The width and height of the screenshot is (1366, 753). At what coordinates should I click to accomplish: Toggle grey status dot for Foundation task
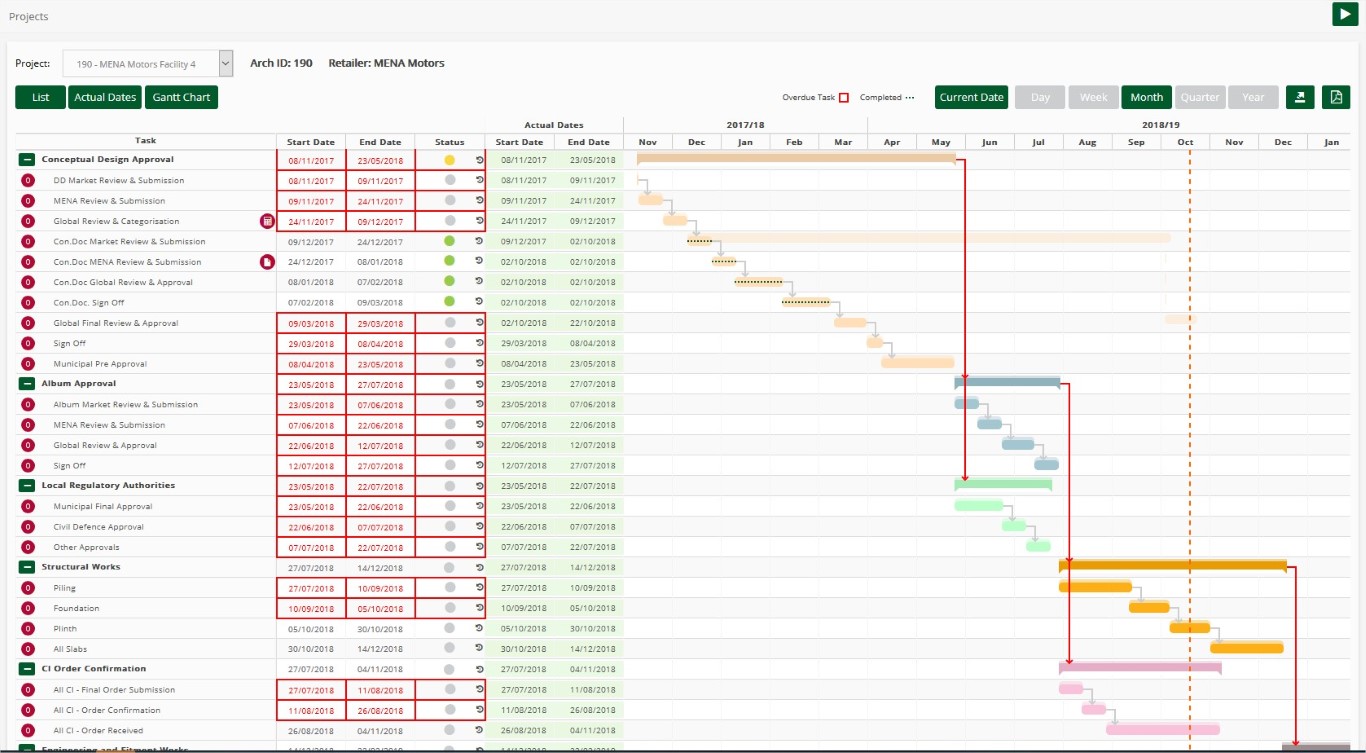click(450, 608)
